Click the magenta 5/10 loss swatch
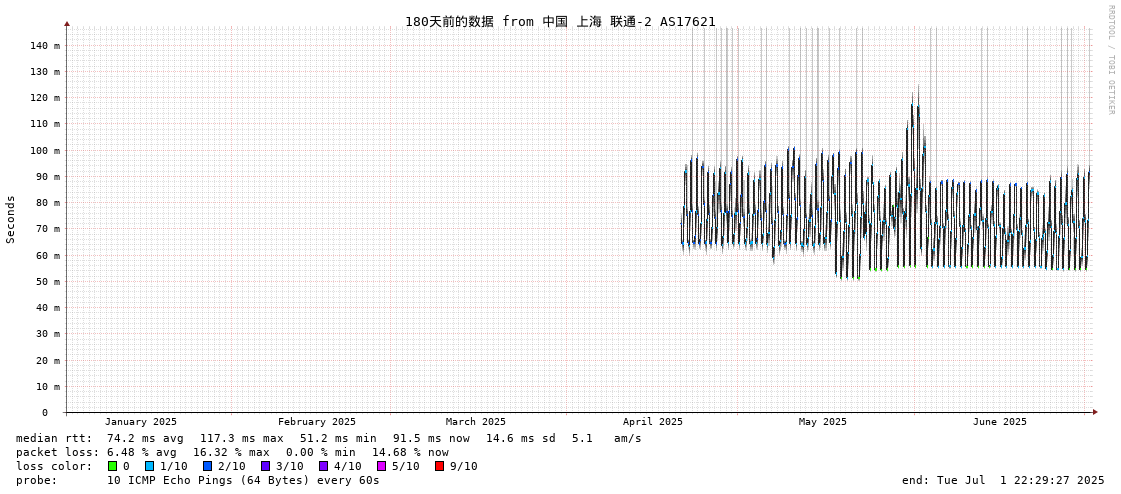The width and height of the screenshot is (1121, 494). [x=381, y=466]
